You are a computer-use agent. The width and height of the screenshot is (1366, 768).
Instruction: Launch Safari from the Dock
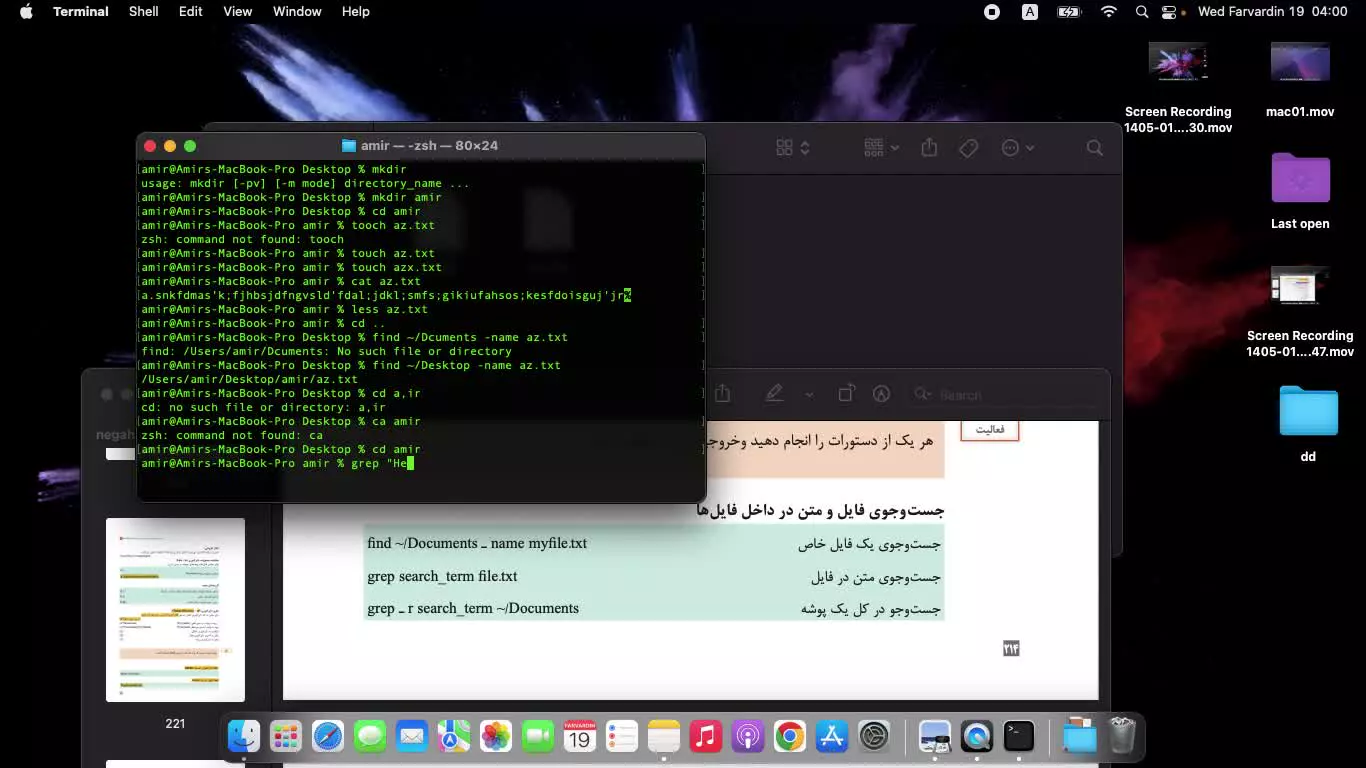click(x=328, y=737)
